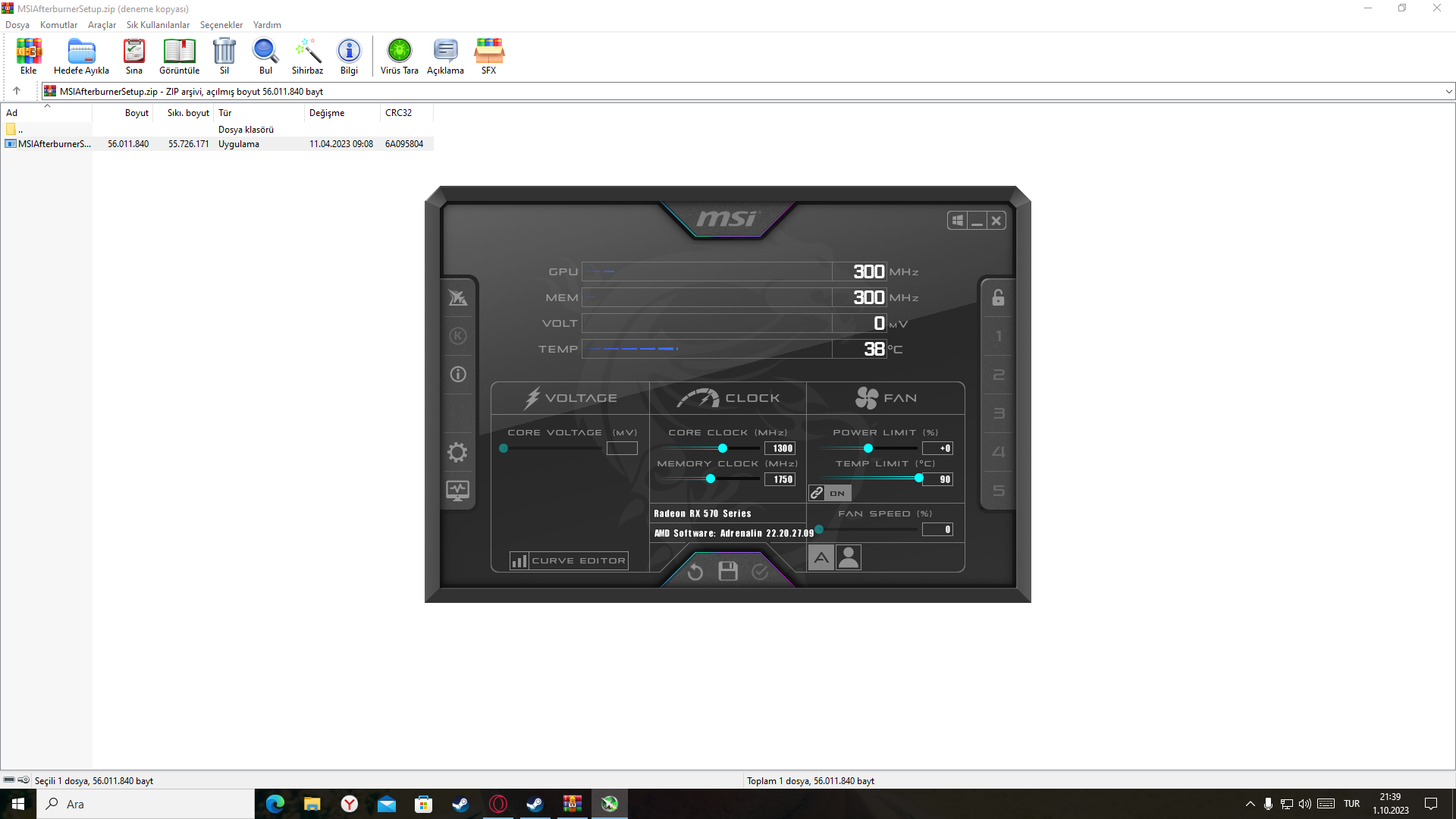Click the OC Scanner icon
The image size is (1456, 819).
pyautogui.click(x=457, y=297)
